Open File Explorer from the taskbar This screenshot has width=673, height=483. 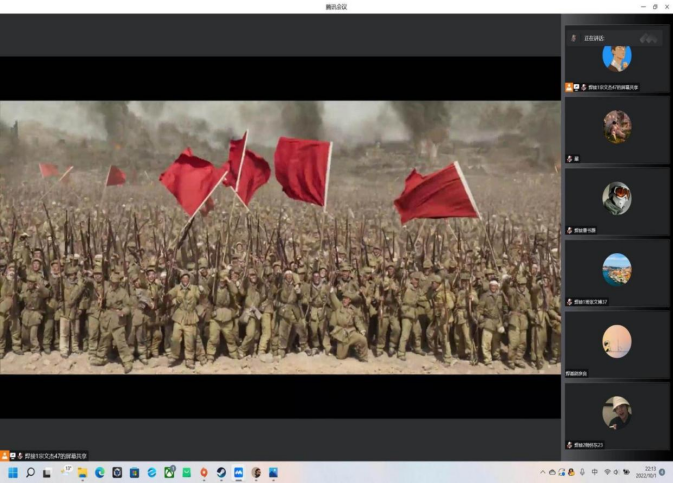(82, 472)
